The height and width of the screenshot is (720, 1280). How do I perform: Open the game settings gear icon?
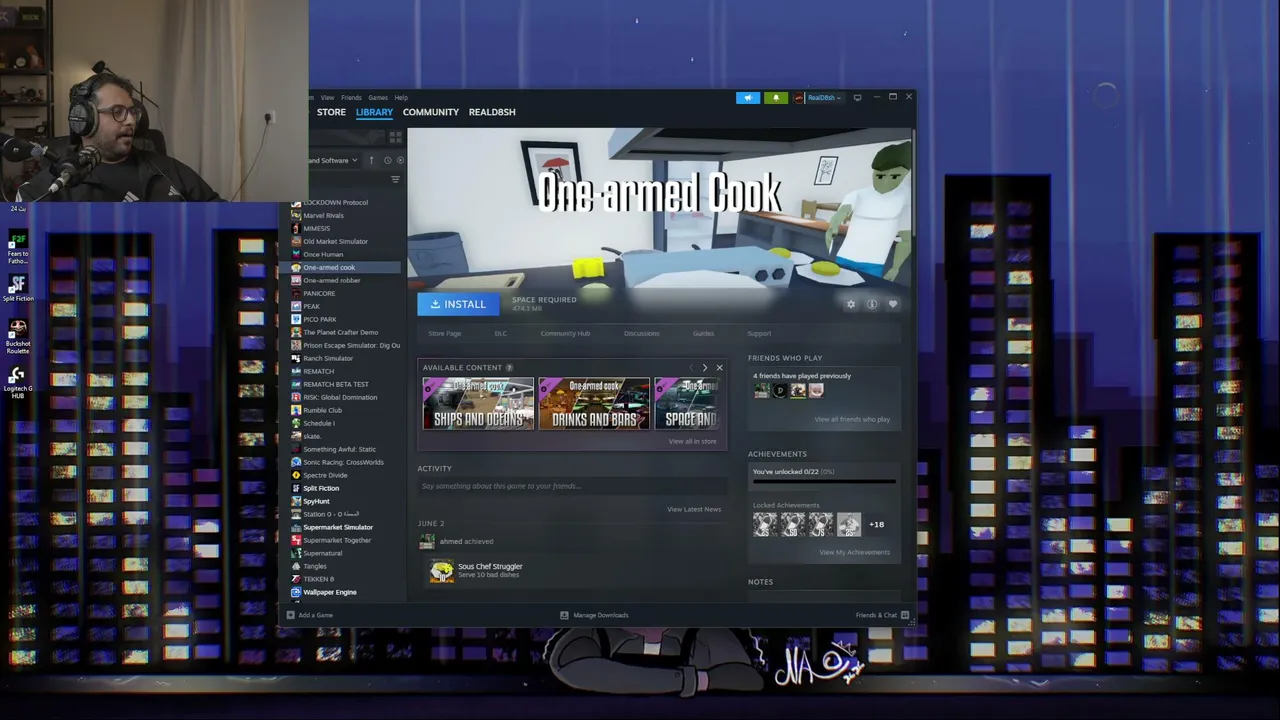[851, 304]
